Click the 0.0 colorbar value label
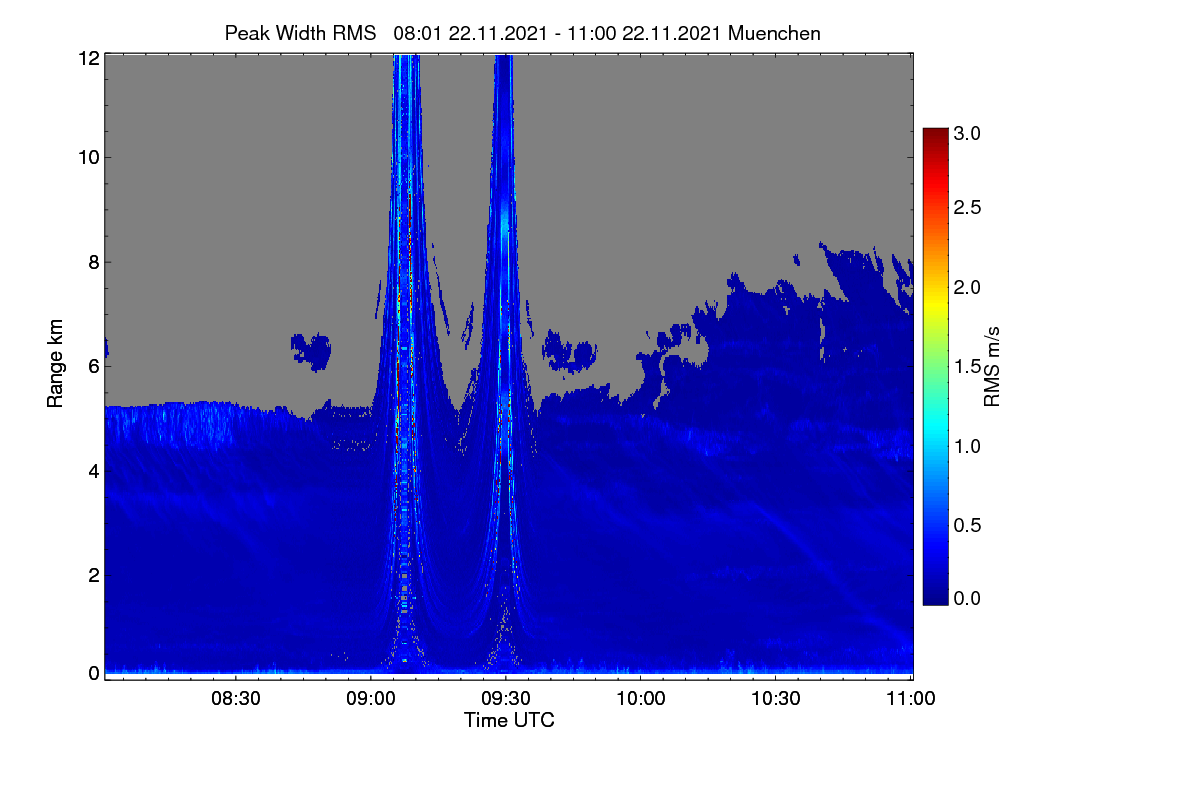Screen dimensions: 1200x800 [968, 598]
